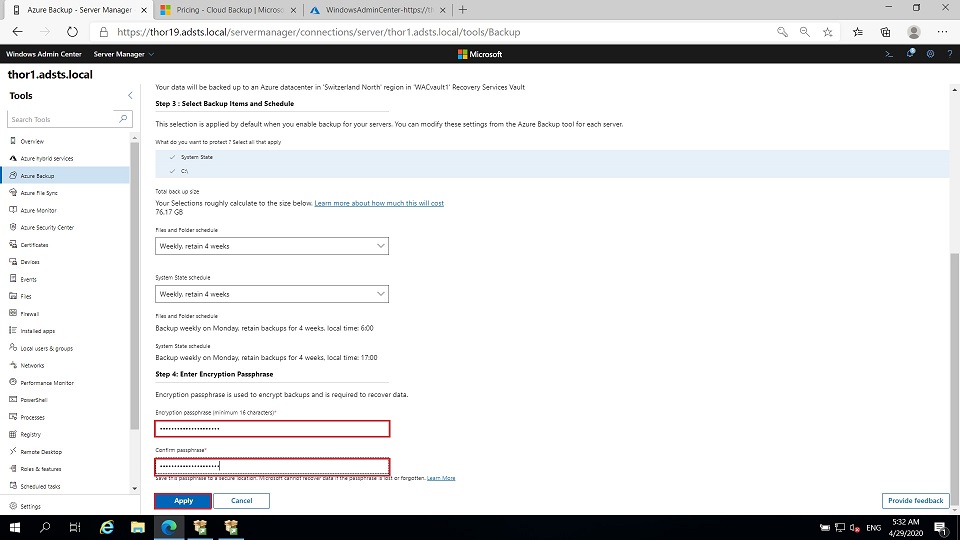Focus Encryption passphrase field
960x540 pixels.
tap(272, 429)
